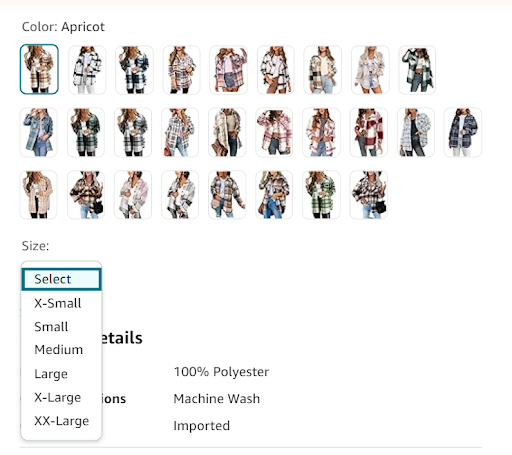Select the highlighted Apricot plaid color swatch
Screen dimensions: 512x455
coord(39,69)
